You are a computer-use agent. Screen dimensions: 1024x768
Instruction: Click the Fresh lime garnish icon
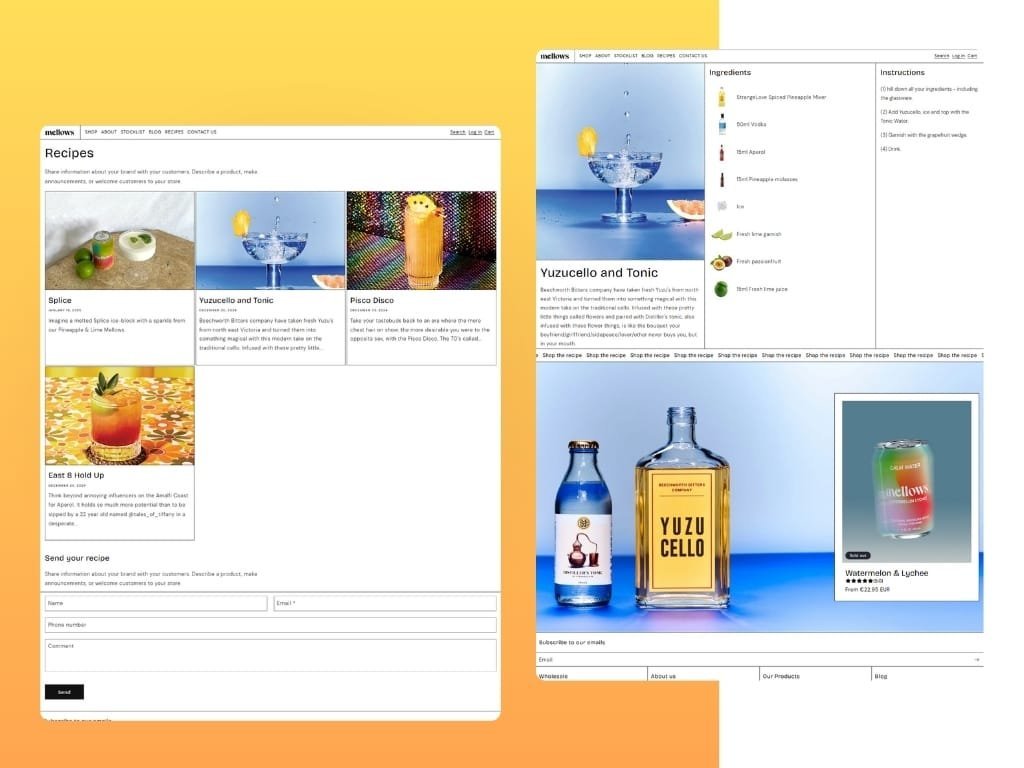(722, 234)
